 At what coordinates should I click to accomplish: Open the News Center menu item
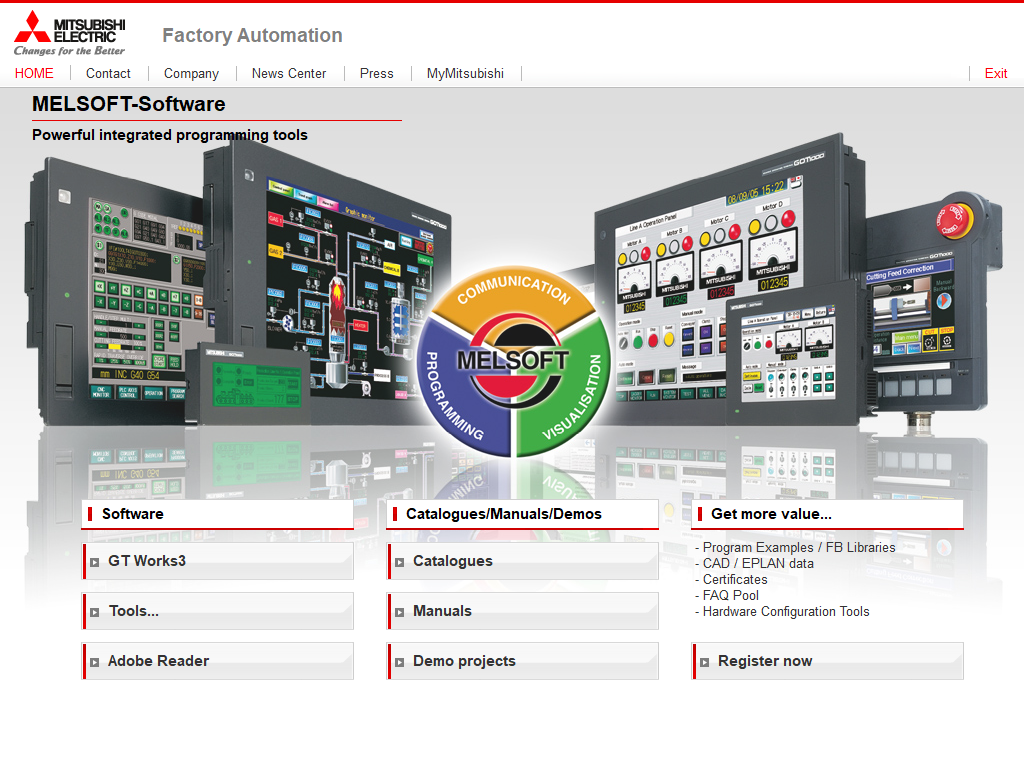click(x=289, y=73)
